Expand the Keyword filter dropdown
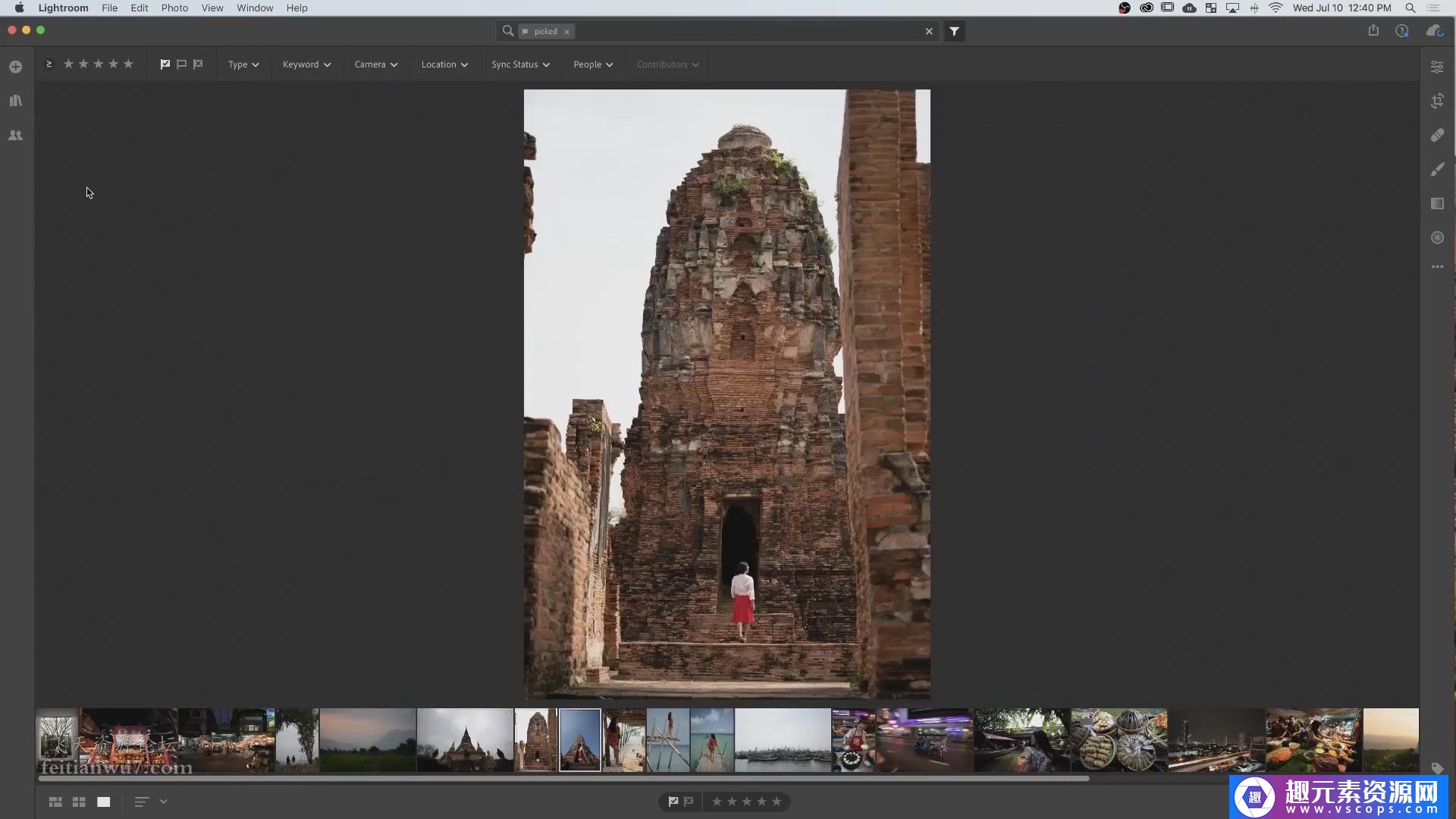Image resolution: width=1456 pixels, height=819 pixels. [306, 64]
